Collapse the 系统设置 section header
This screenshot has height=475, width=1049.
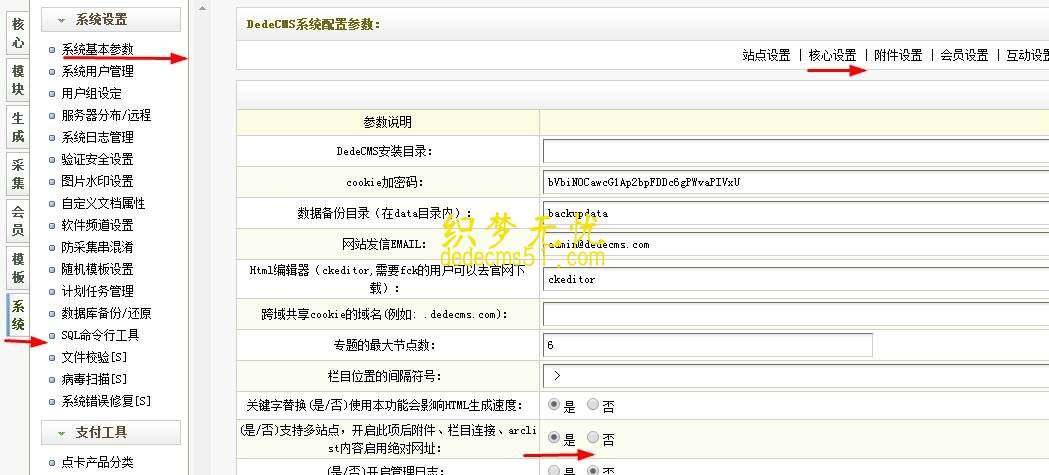point(110,19)
